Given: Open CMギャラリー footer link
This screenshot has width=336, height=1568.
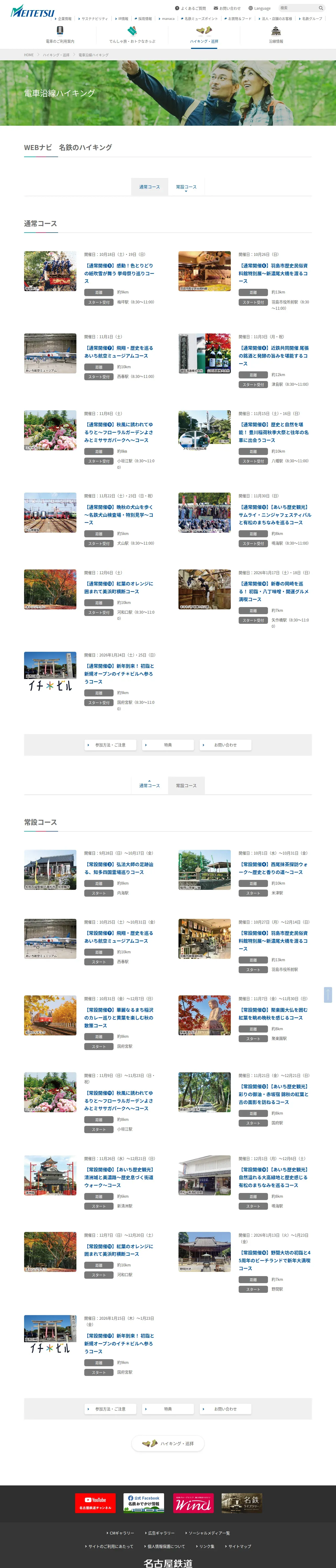Looking at the screenshot, I should [x=120, y=1533].
